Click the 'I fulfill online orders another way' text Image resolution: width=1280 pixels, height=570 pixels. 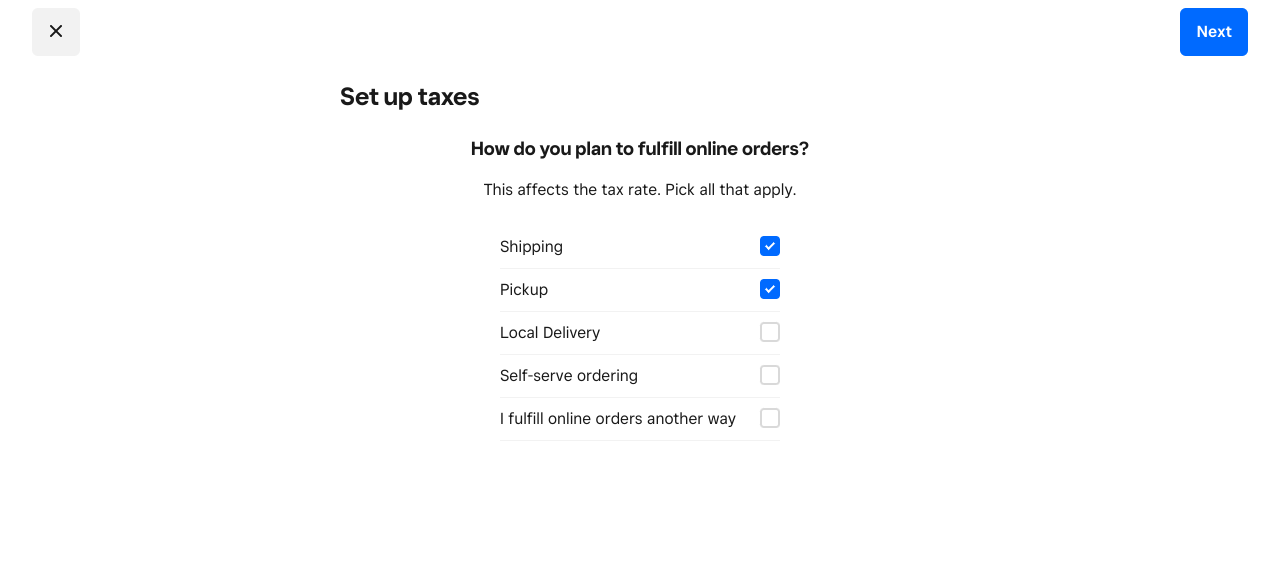[617, 419]
